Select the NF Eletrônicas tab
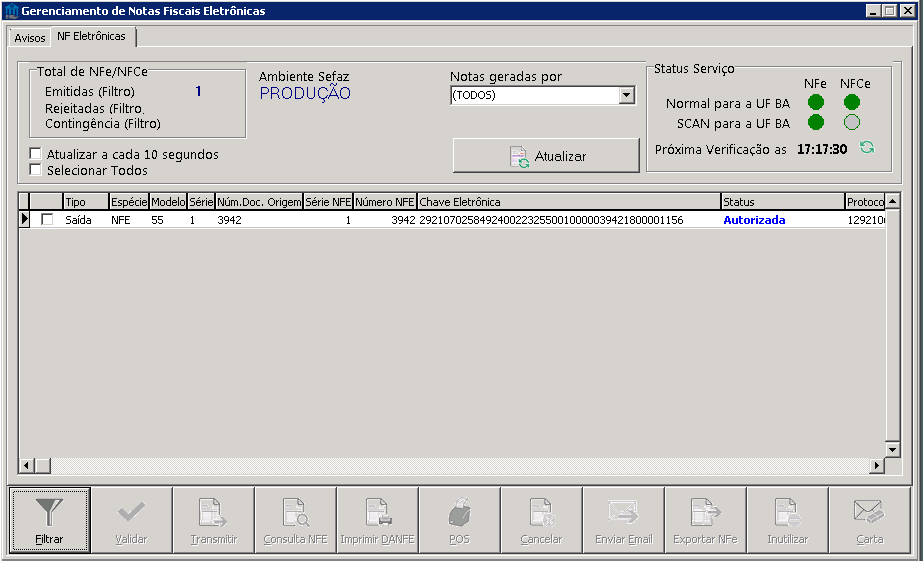The width and height of the screenshot is (923, 561). (91, 36)
